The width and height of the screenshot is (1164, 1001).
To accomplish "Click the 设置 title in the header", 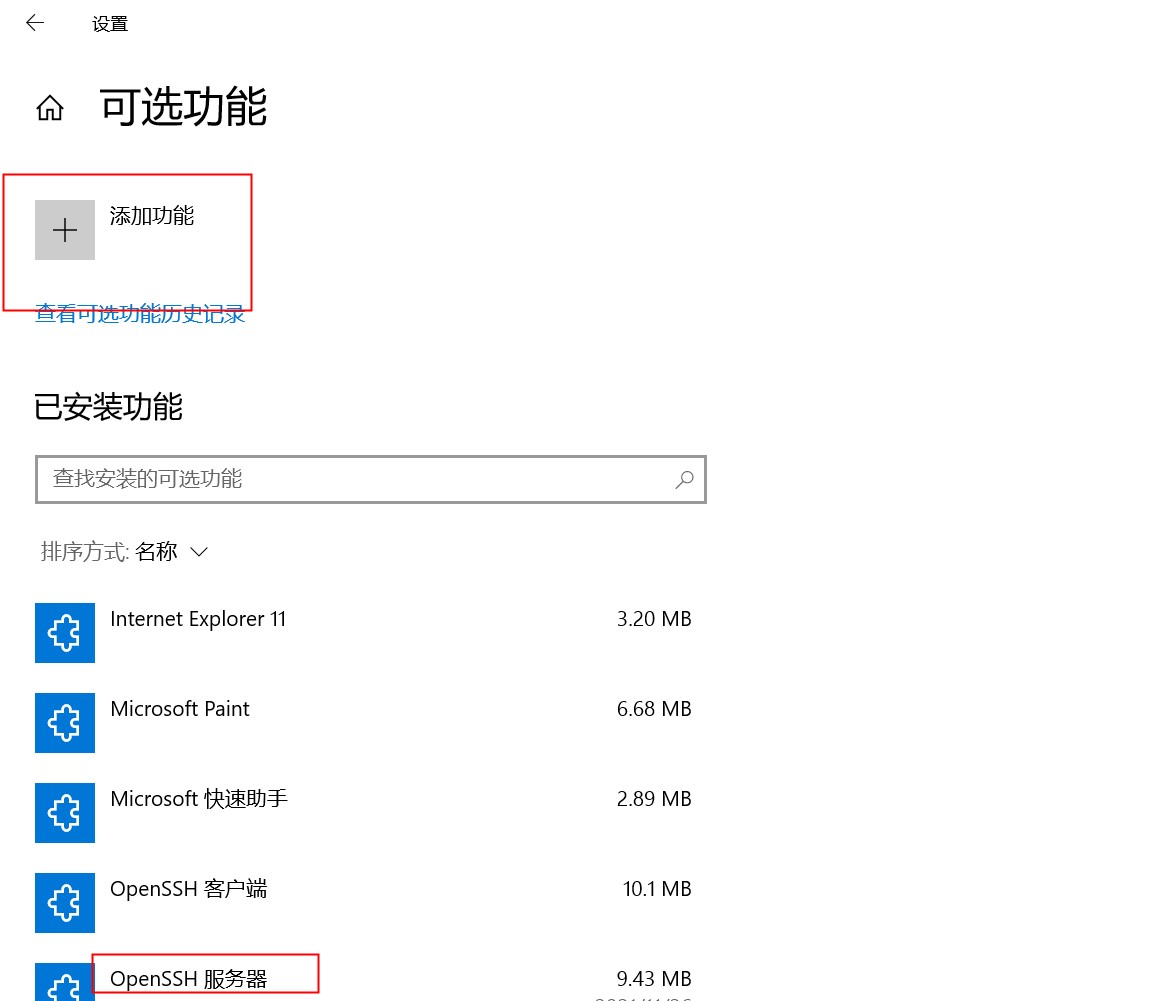I will (109, 22).
